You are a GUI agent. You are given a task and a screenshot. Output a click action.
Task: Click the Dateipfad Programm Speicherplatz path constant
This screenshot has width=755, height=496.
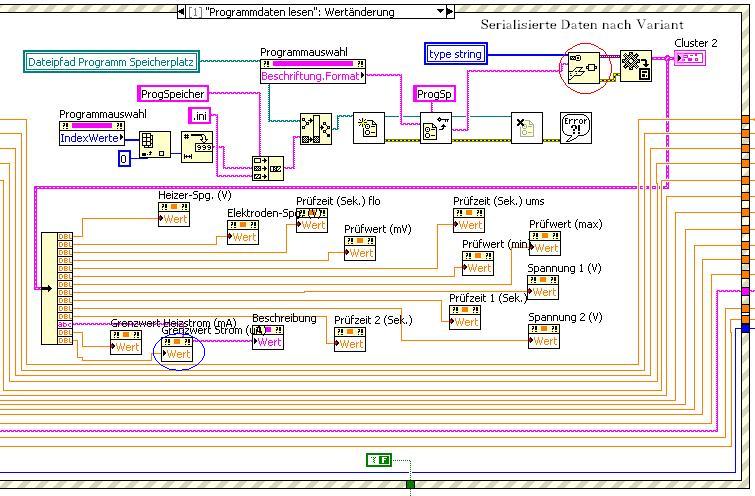[111, 62]
